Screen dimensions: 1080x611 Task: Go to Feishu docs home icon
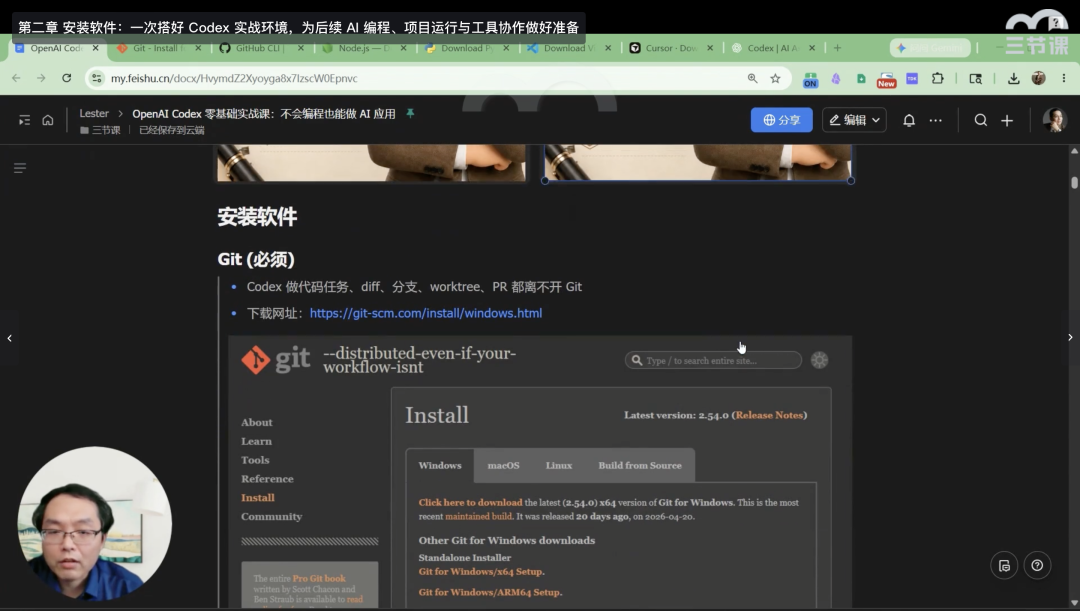coord(48,121)
